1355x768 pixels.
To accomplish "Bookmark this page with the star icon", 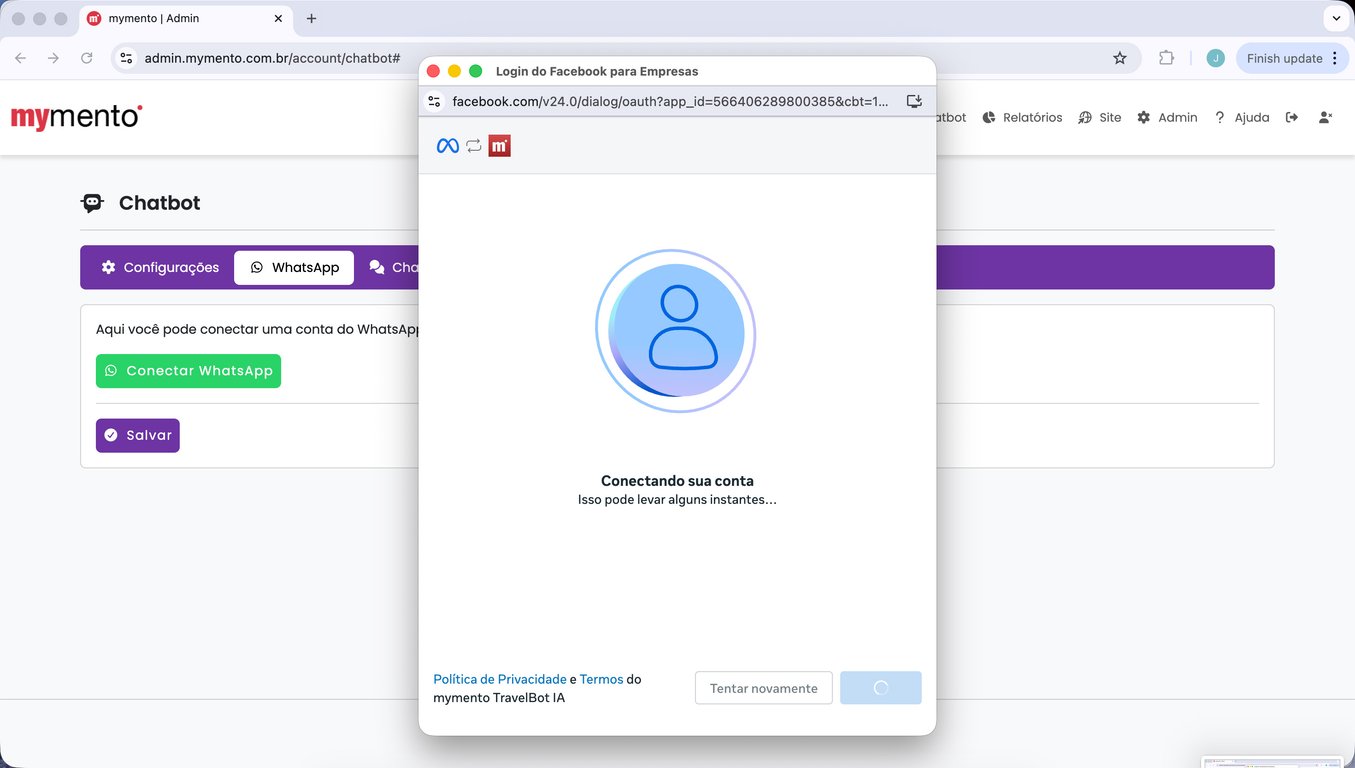I will (x=1120, y=58).
